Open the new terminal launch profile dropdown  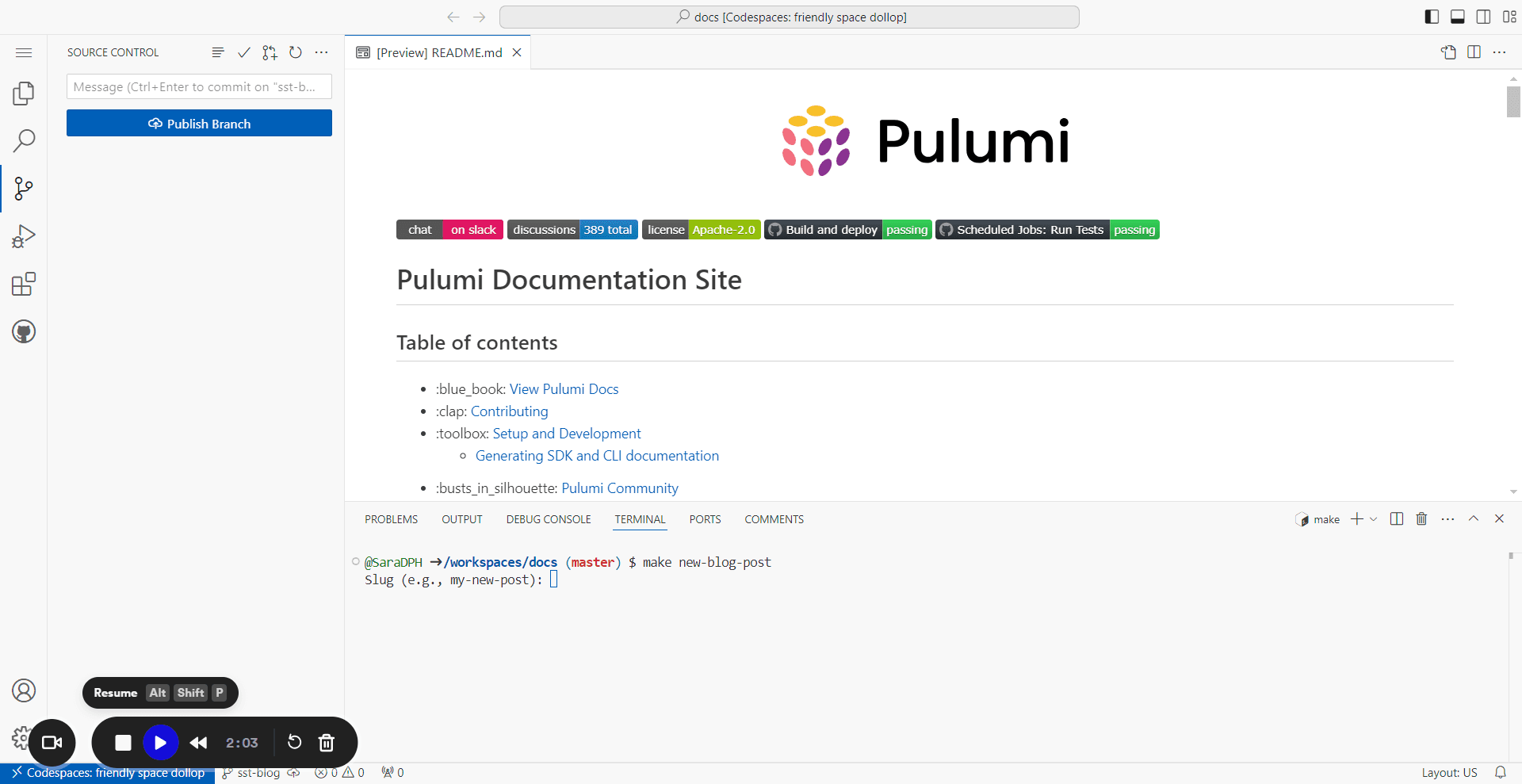coord(1374,518)
